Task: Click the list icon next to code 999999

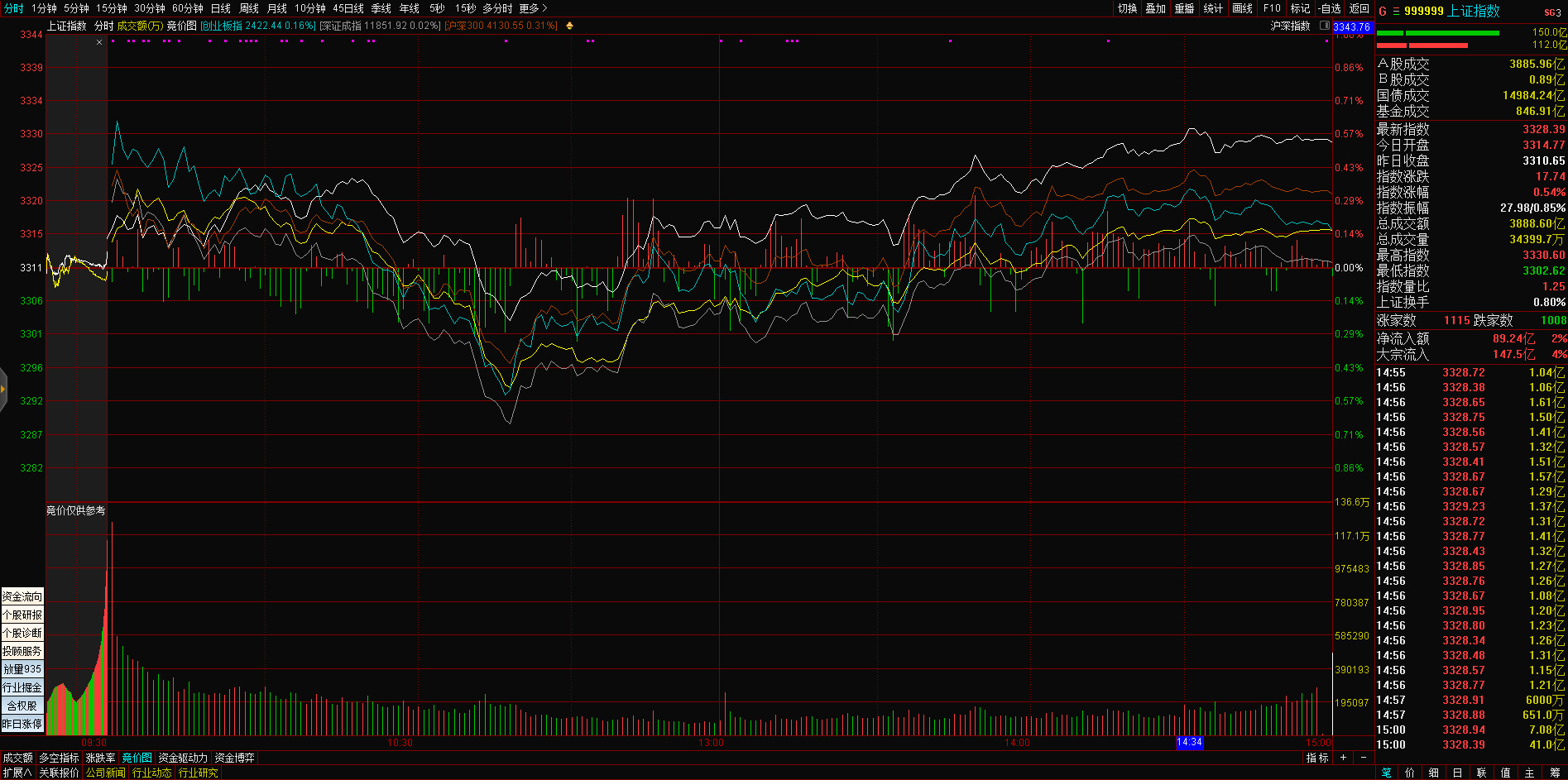Action: (1395, 12)
